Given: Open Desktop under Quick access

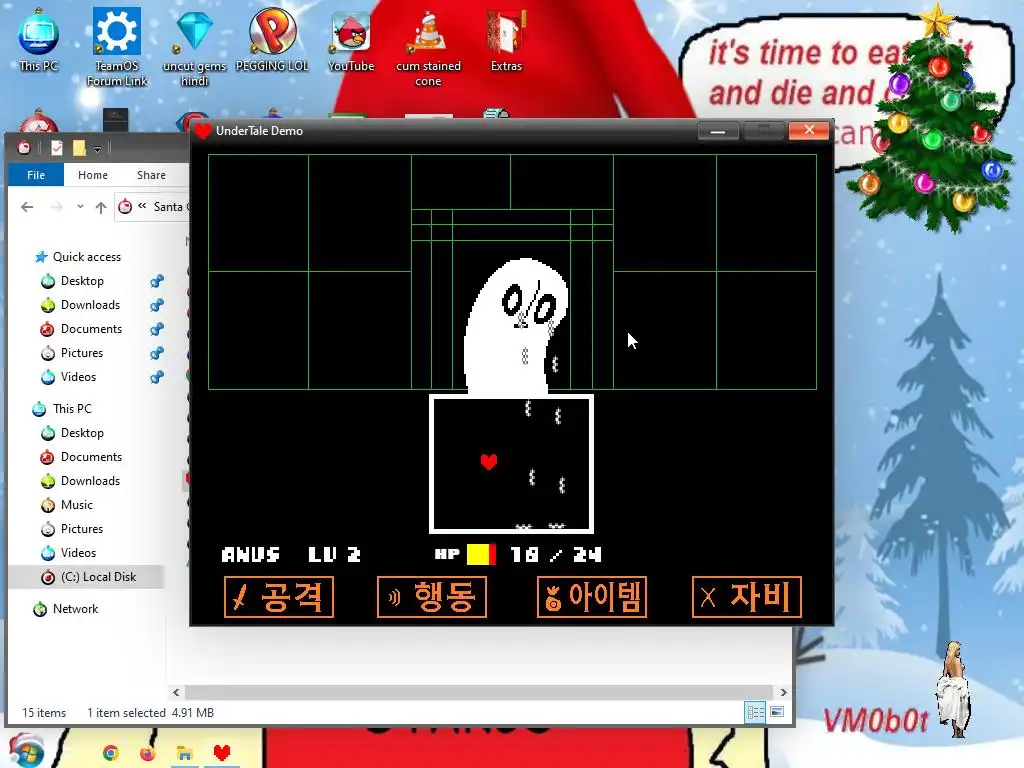Looking at the screenshot, I should click(x=82, y=281).
